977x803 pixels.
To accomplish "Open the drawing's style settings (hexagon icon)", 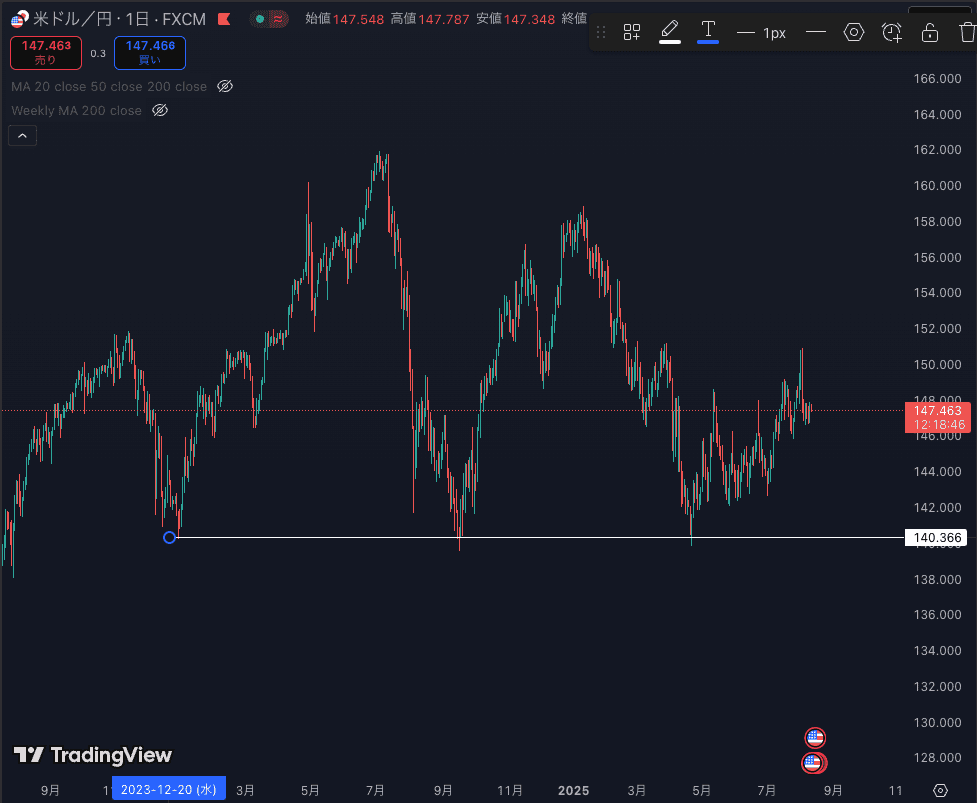I will coord(854,32).
